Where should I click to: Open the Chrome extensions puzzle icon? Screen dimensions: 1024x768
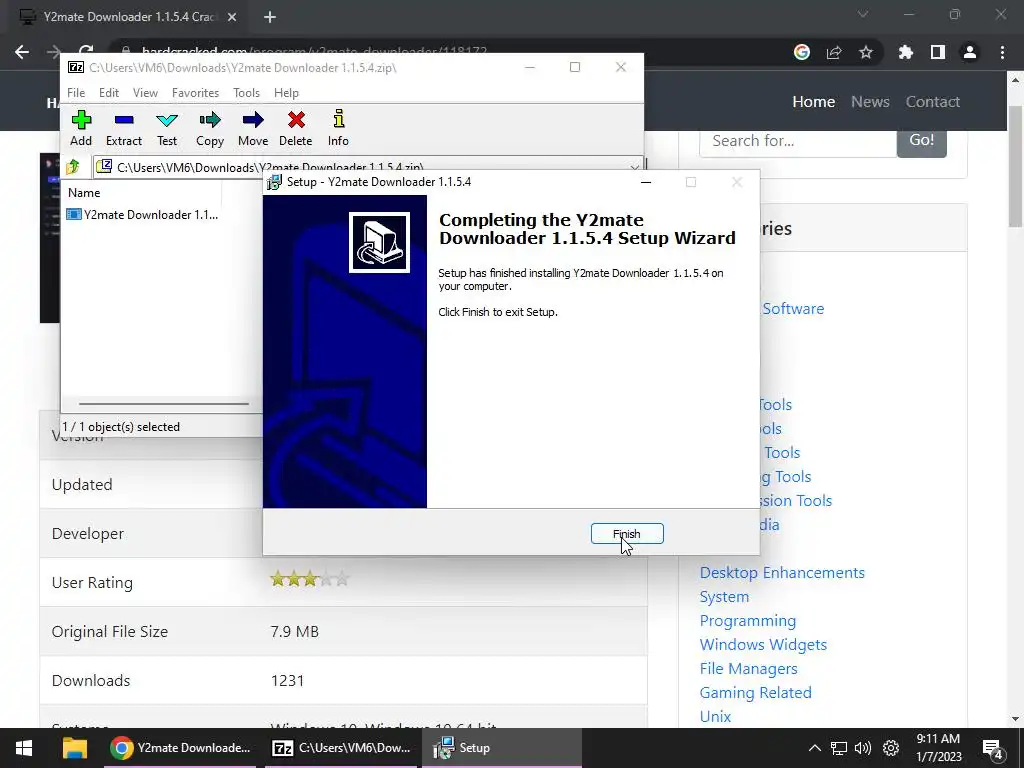coord(906,52)
